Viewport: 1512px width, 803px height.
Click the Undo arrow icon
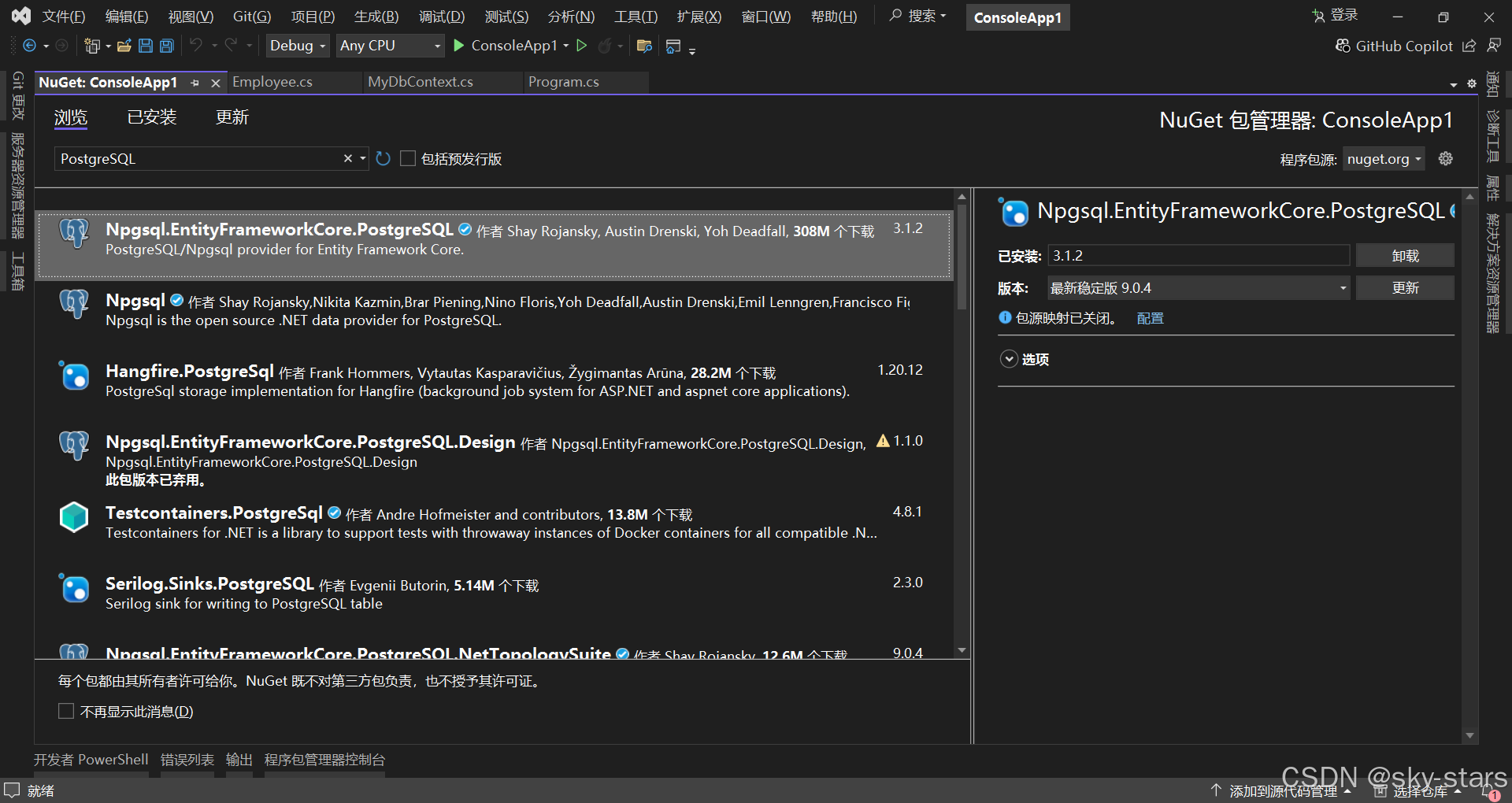click(196, 46)
